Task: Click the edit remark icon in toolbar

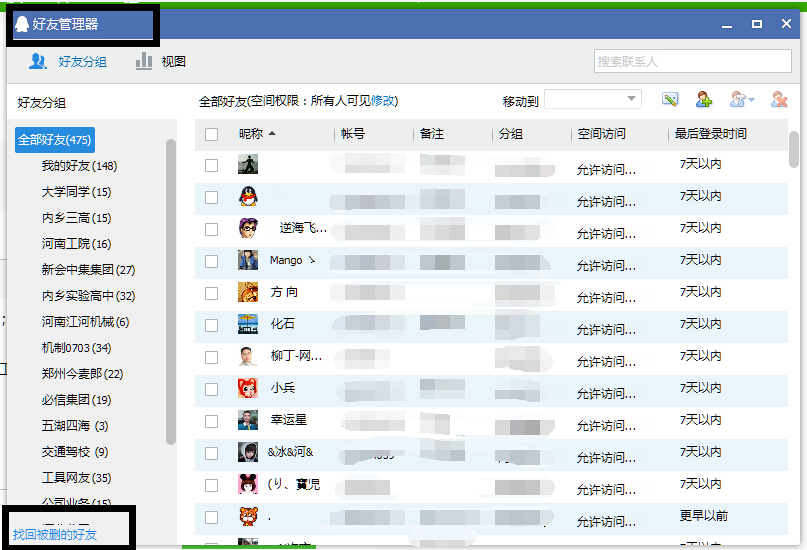Action: click(x=670, y=99)
